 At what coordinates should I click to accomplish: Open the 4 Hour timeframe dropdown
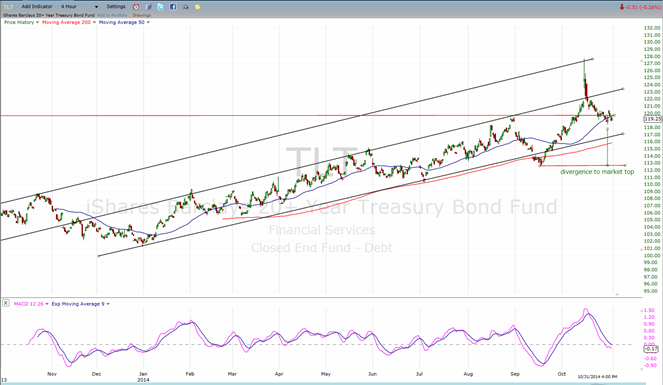pyautogui.click(x=79, y=7)
